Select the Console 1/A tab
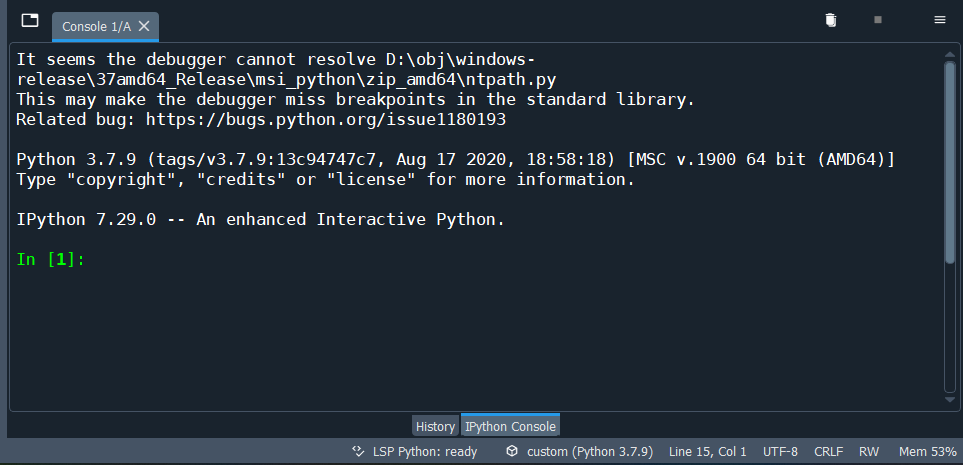The width and height of the screenshot is (963, 465). [x=105, y=26]
